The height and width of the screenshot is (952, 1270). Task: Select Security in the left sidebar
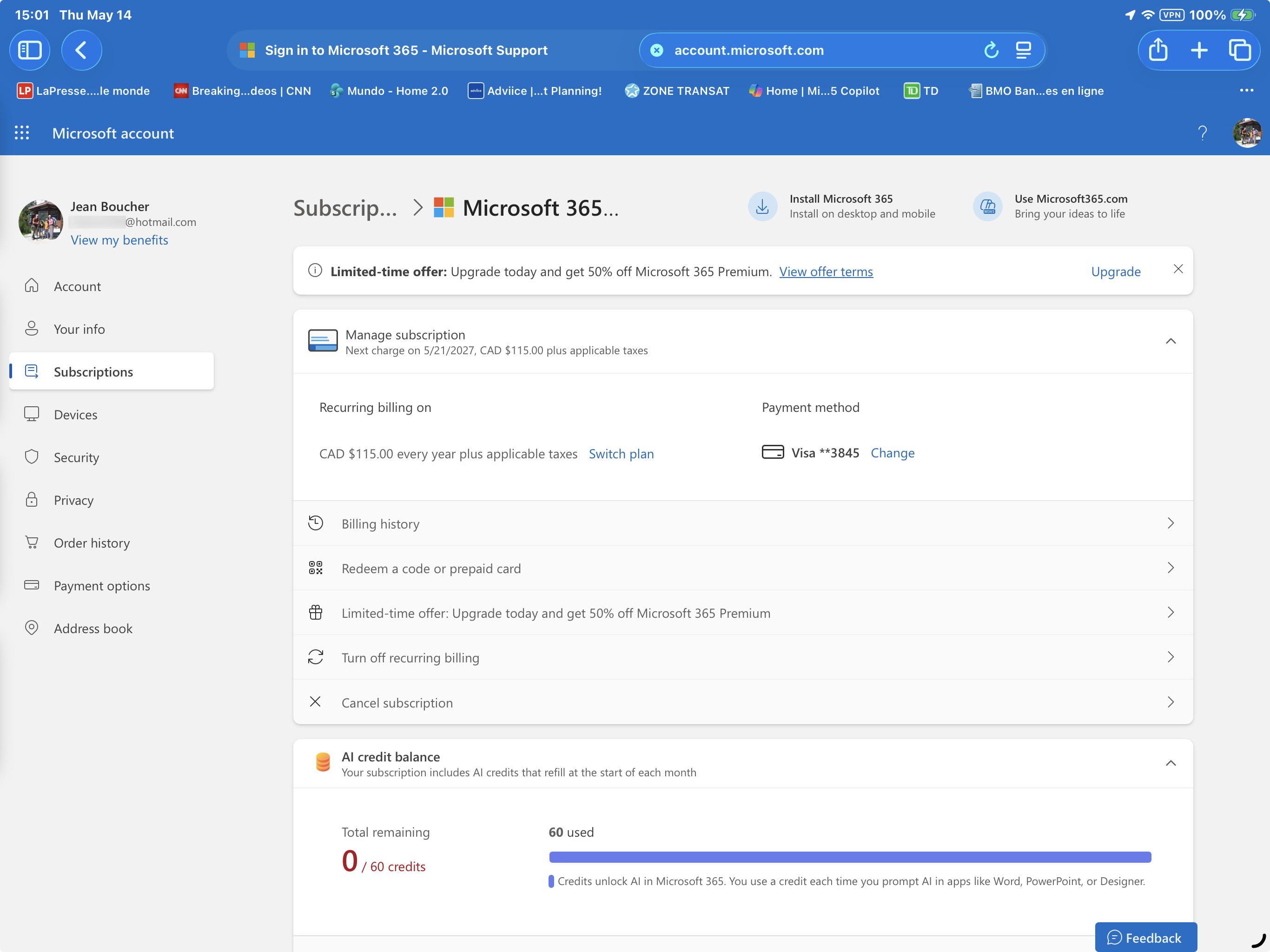(x=112, y=457)
